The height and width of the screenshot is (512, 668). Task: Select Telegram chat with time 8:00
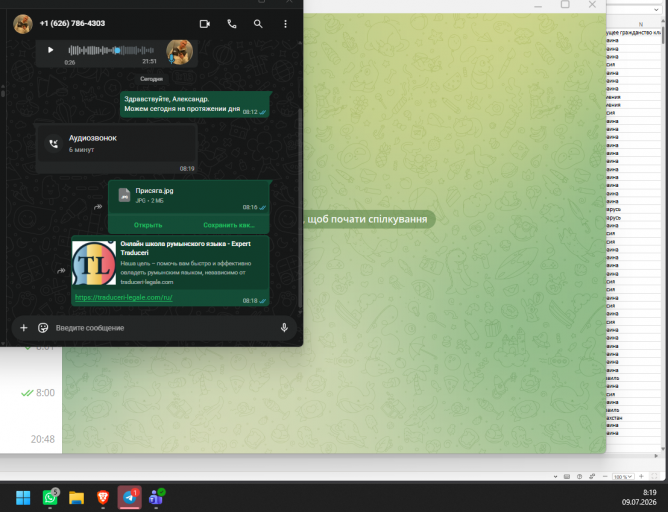(31, 393)
